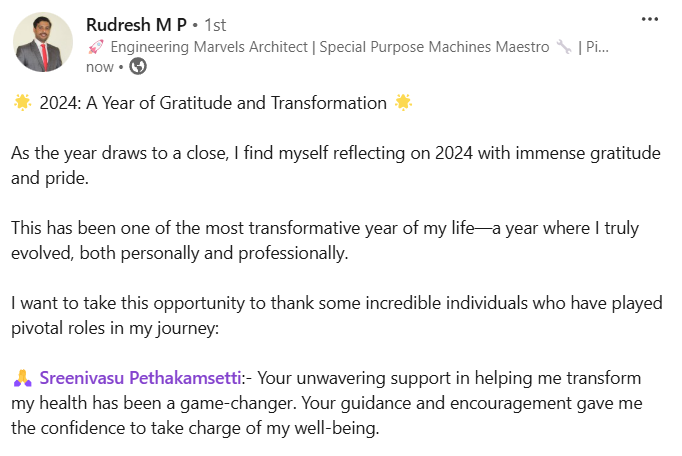
Task: Open the Sreenivasu Pethakamsetti mention link
Action: [141, 379]
